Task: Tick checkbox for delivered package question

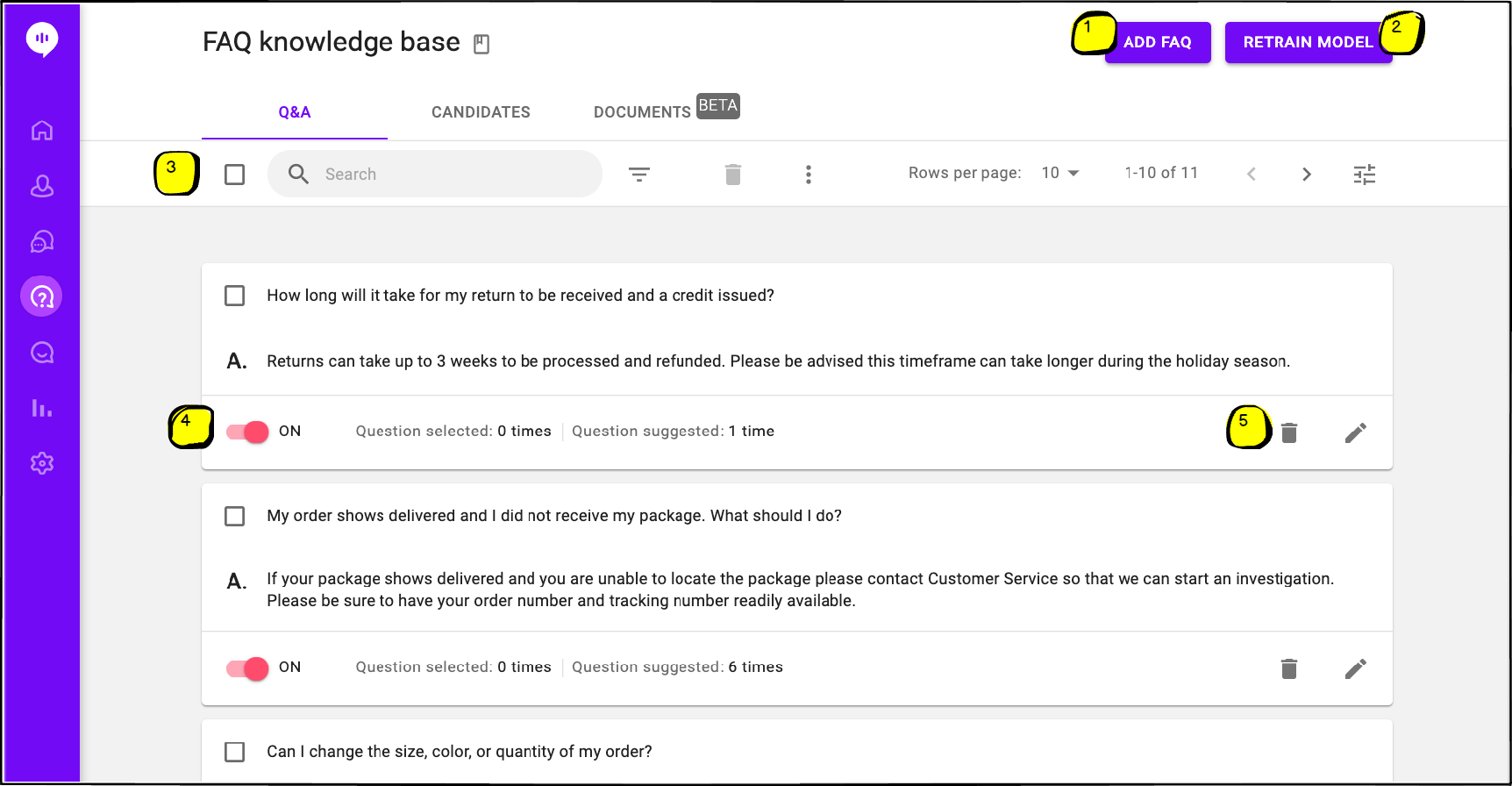Action: [235, 516]
